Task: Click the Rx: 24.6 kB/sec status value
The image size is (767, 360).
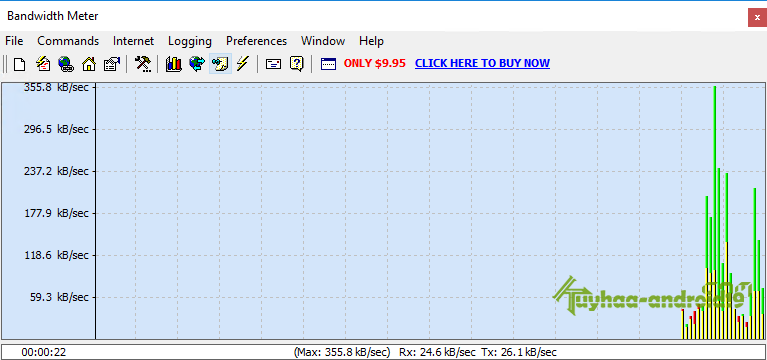Action: pos(437,352)
